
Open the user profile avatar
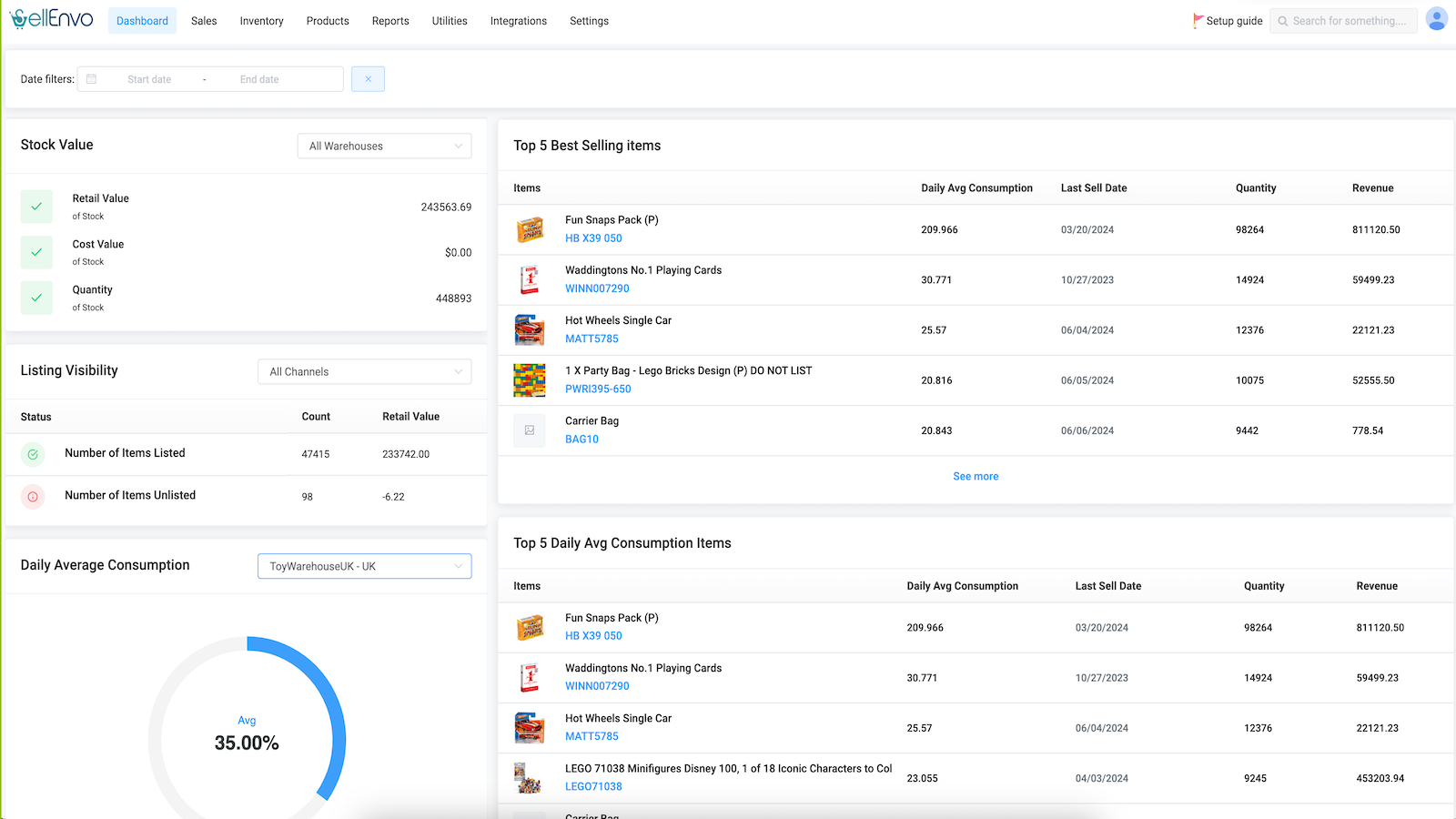click(x=1437, y=19)
